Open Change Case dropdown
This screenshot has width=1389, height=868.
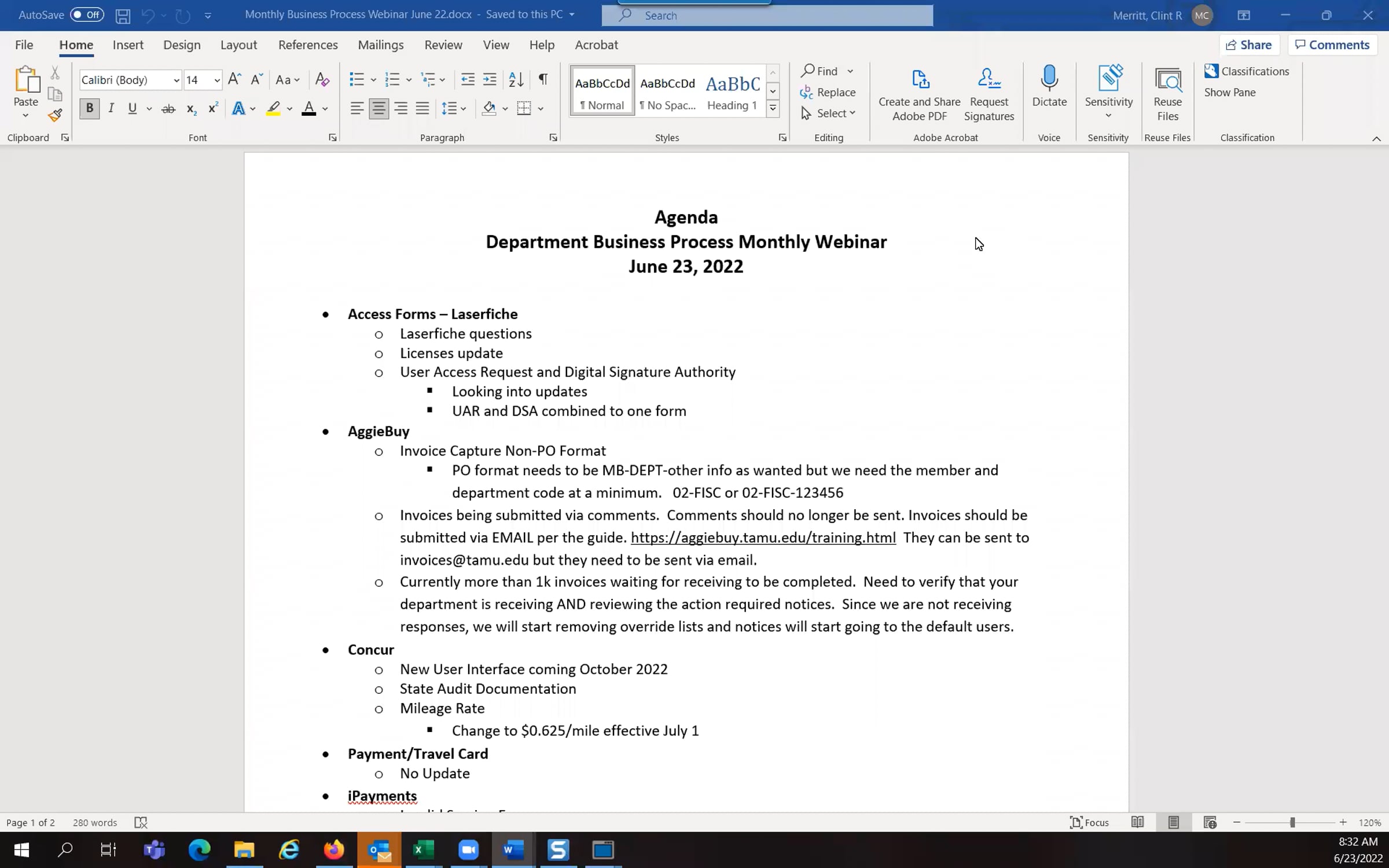tap(288, 80)
